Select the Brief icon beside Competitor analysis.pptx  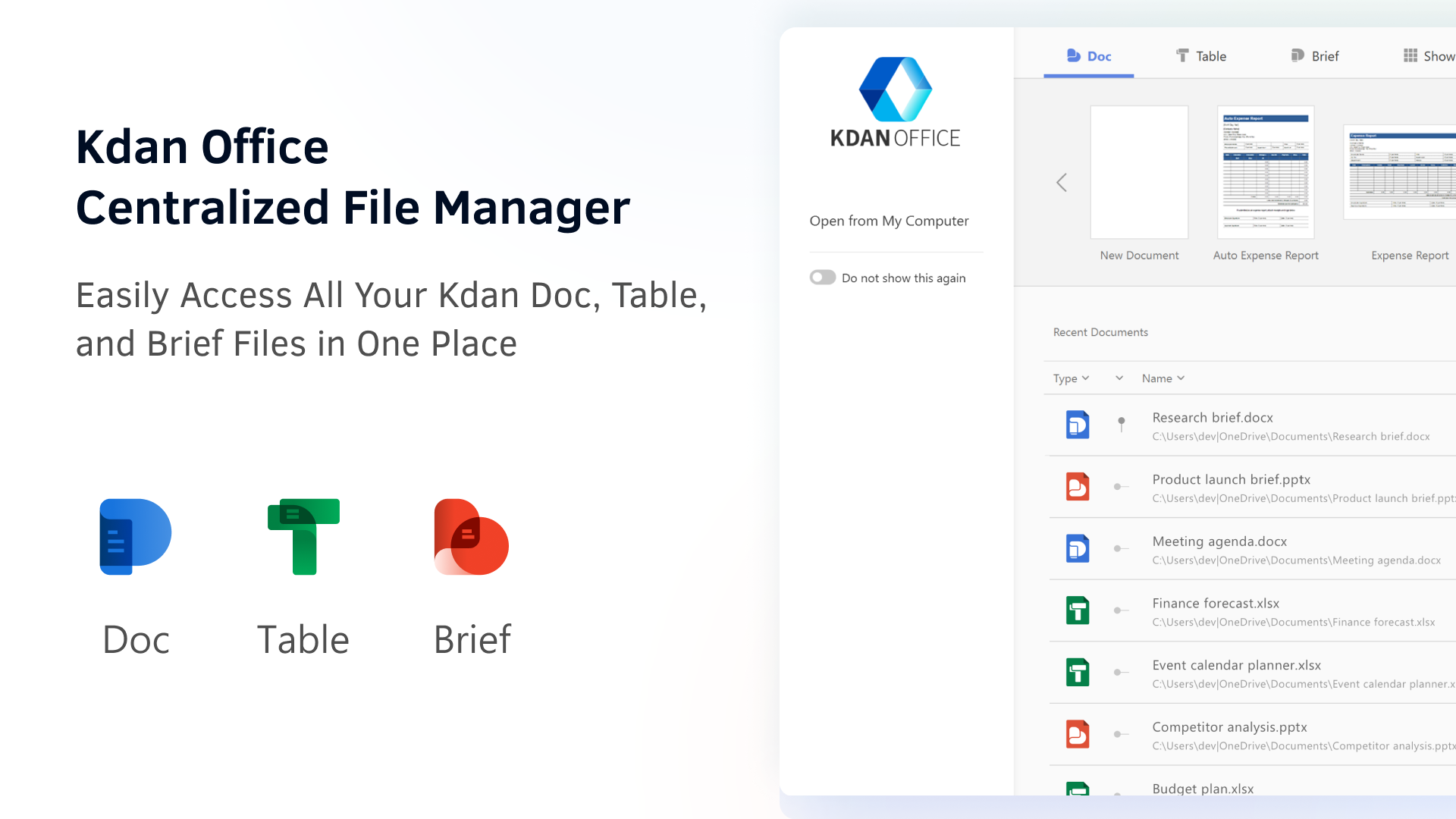(x=1077, y=733)
